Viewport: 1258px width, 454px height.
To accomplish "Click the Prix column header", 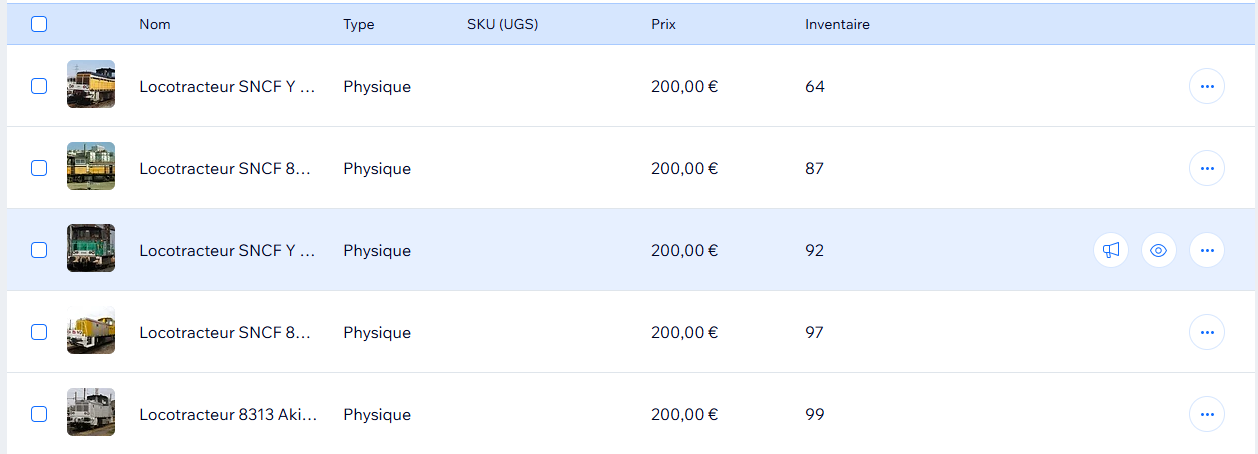I will click(663, 24).
